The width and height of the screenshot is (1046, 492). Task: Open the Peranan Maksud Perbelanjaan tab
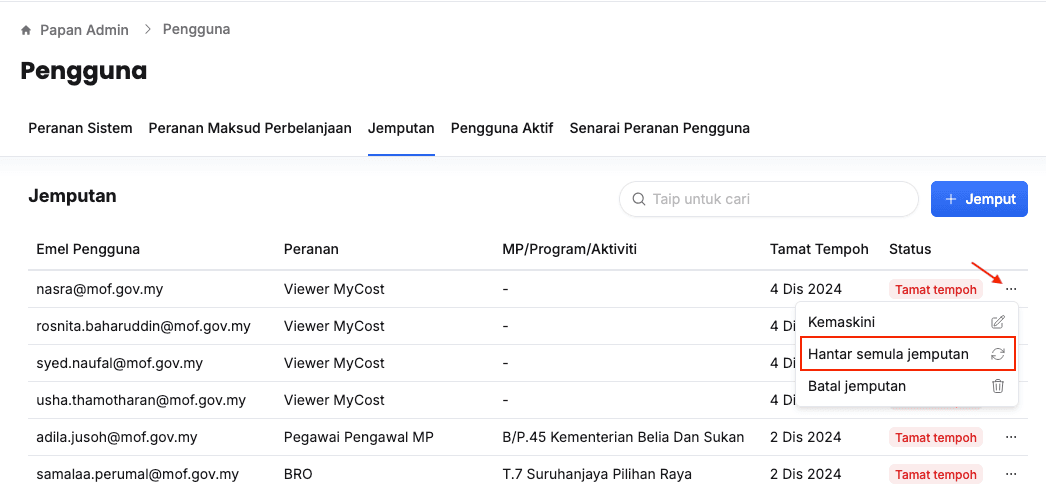point(250,128)
